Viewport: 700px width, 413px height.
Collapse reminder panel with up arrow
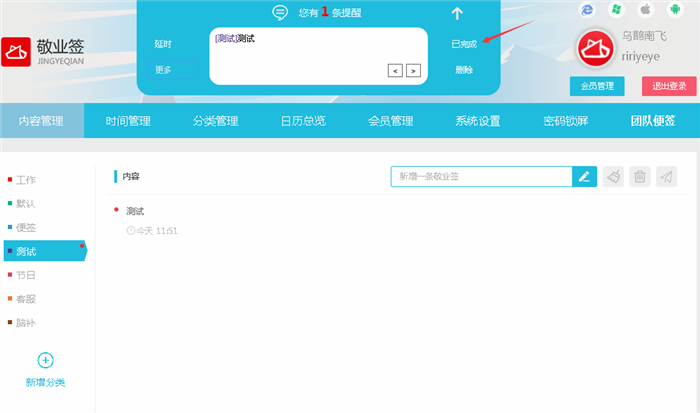click(457, 13)
